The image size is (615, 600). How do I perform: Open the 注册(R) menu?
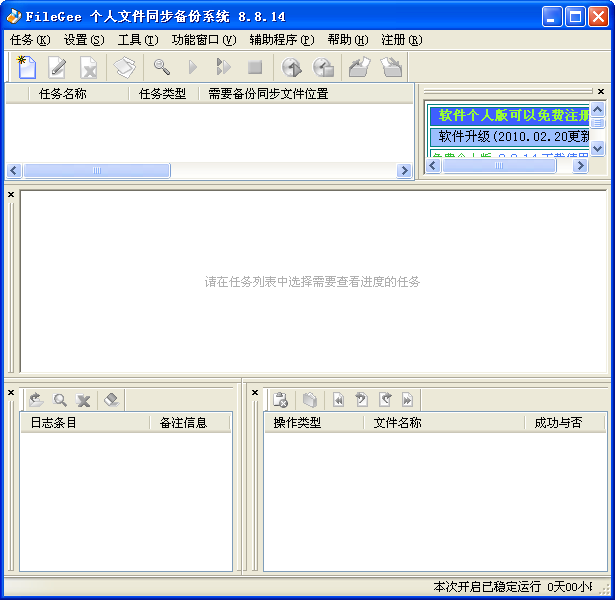click(402, 40)
